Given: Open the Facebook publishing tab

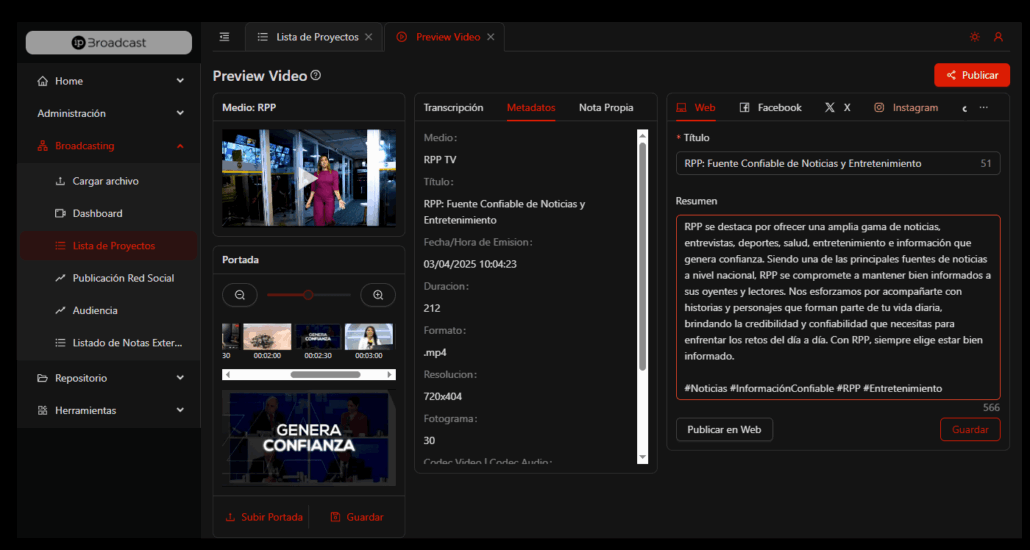Looking at the screenshot, I should point(770,107).
